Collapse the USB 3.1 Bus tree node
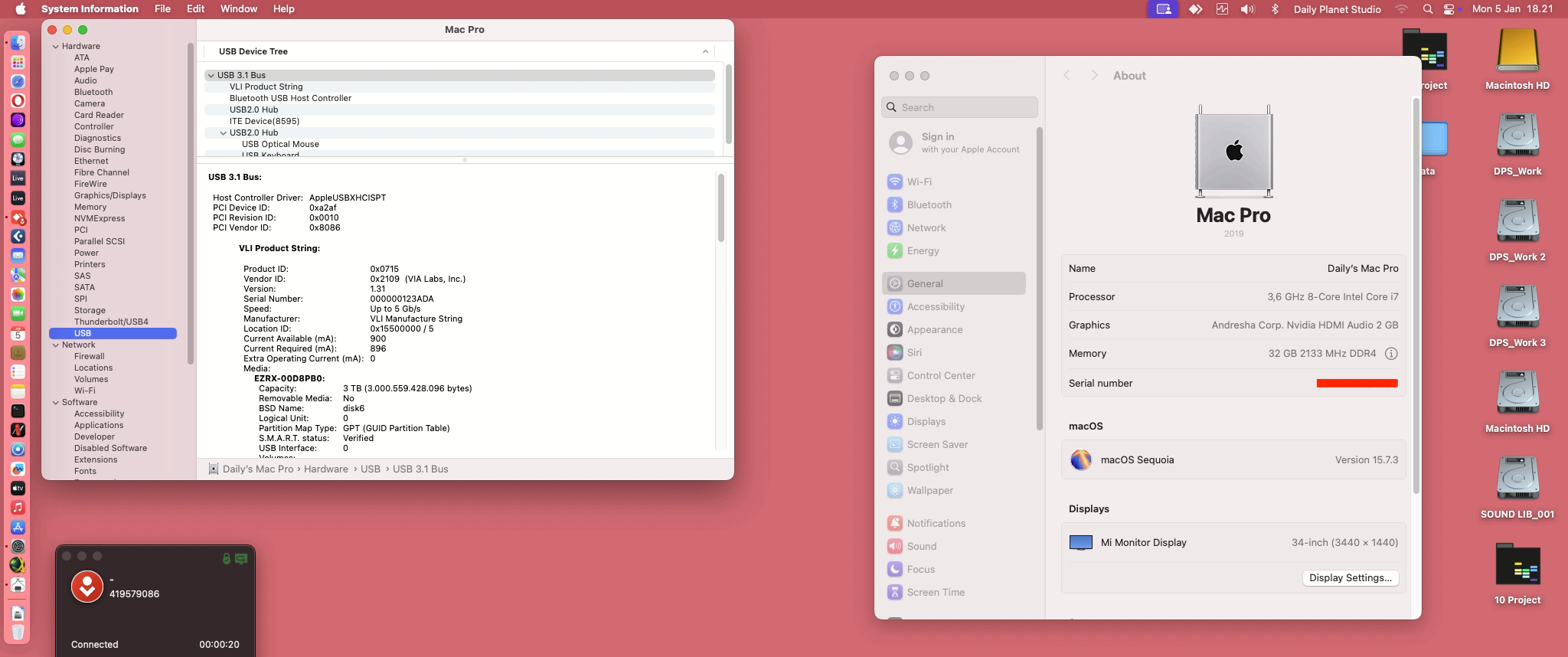 (x=211, y=75)
